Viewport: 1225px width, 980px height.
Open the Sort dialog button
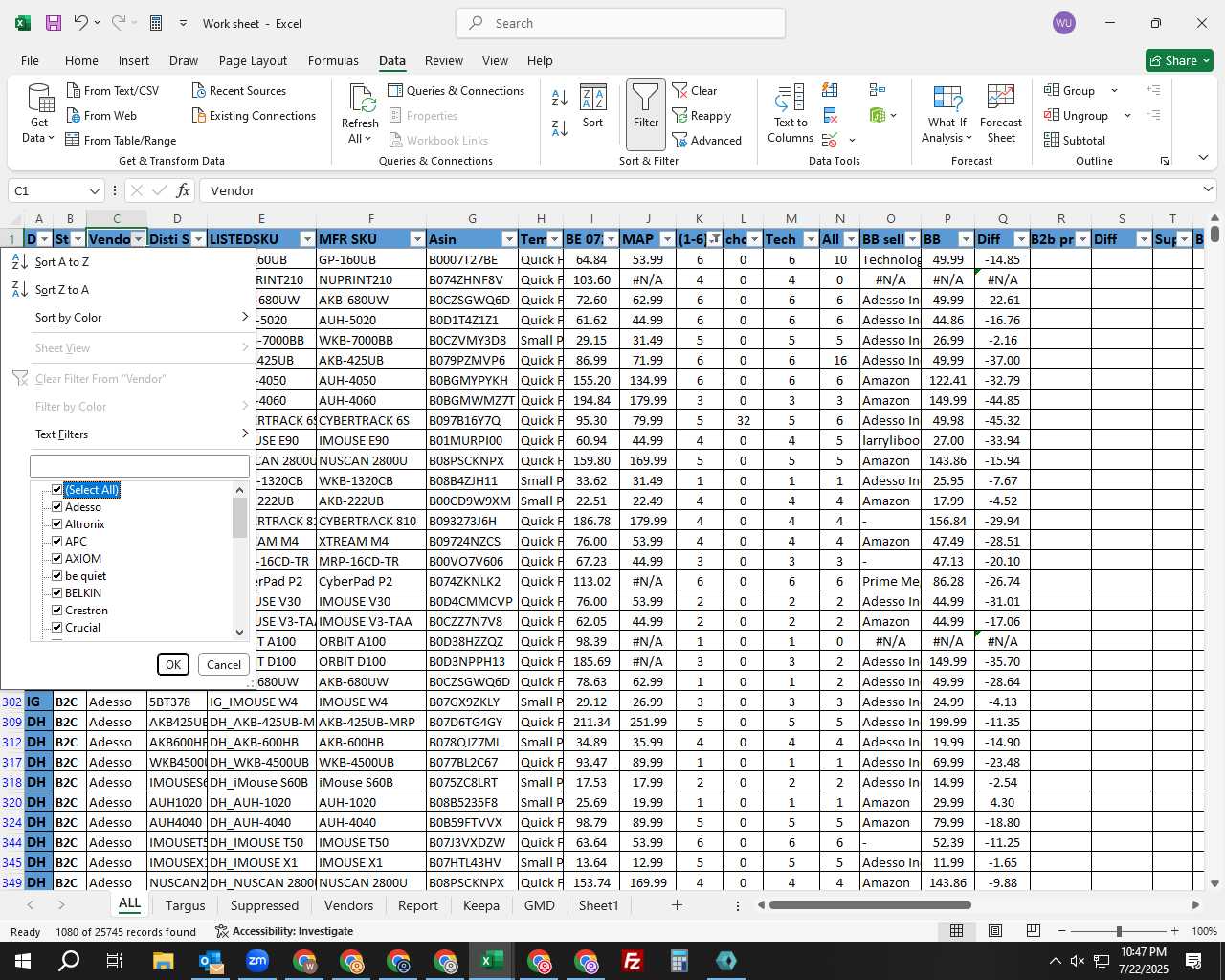[593, 106]
